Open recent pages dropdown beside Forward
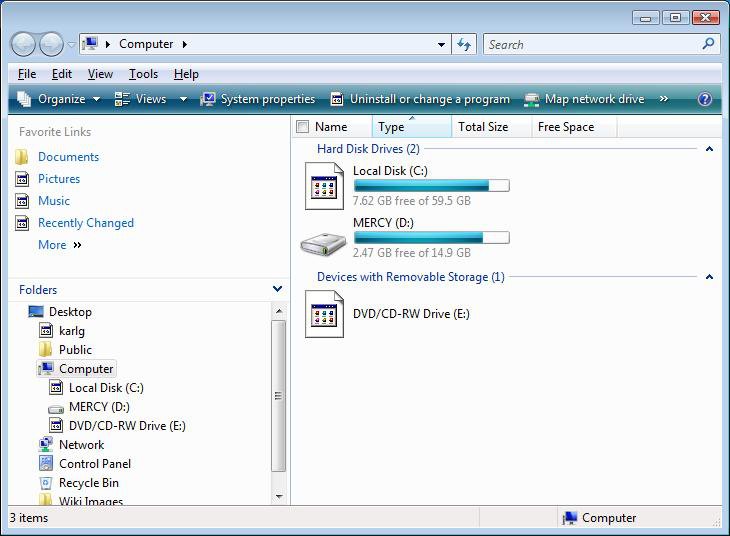730x536 pixels. pyautogui.click(x=71, y=45)
